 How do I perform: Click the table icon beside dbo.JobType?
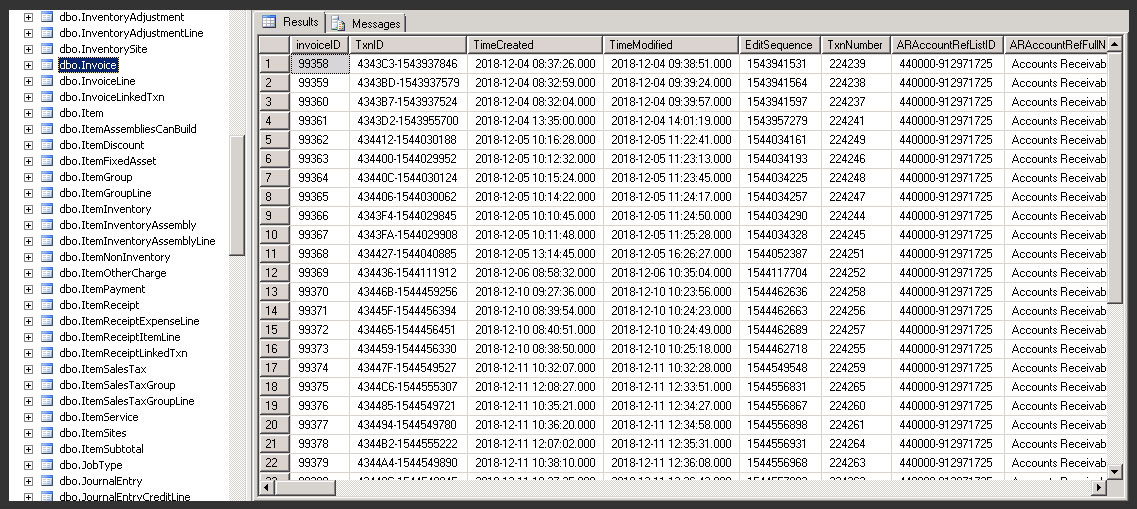(46, 465)
